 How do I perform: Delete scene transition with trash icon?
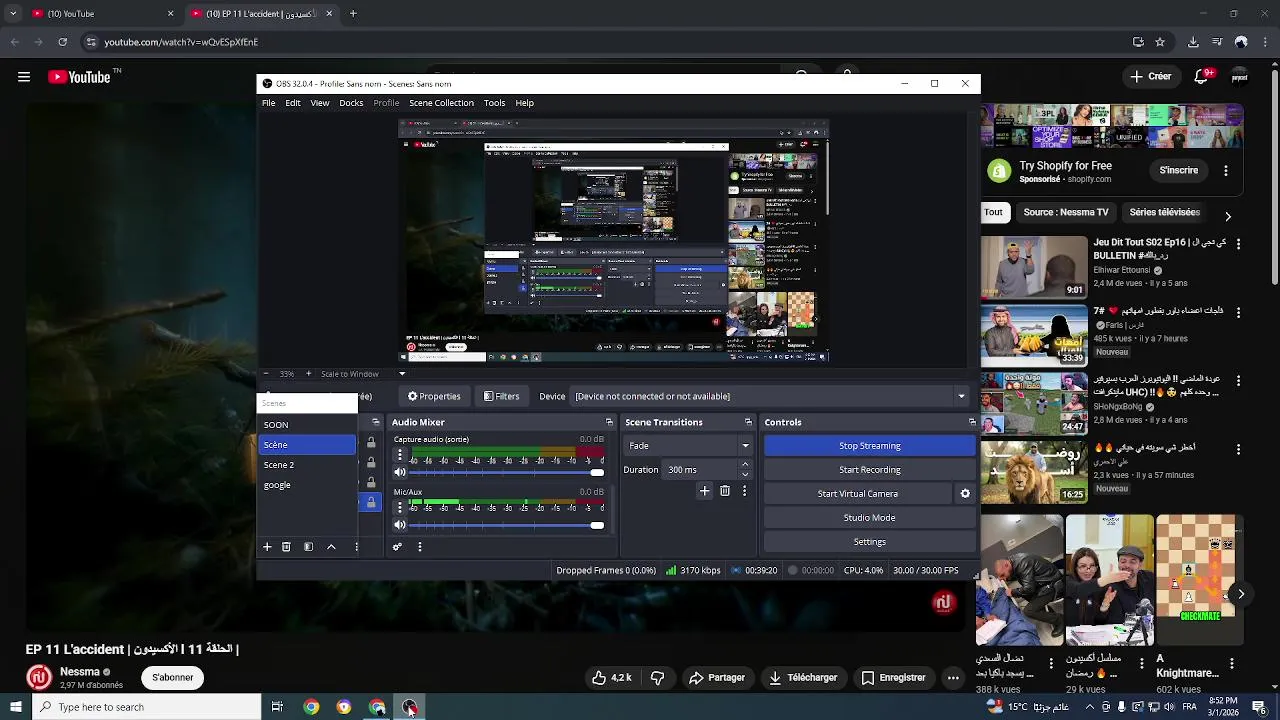[725, 491]
